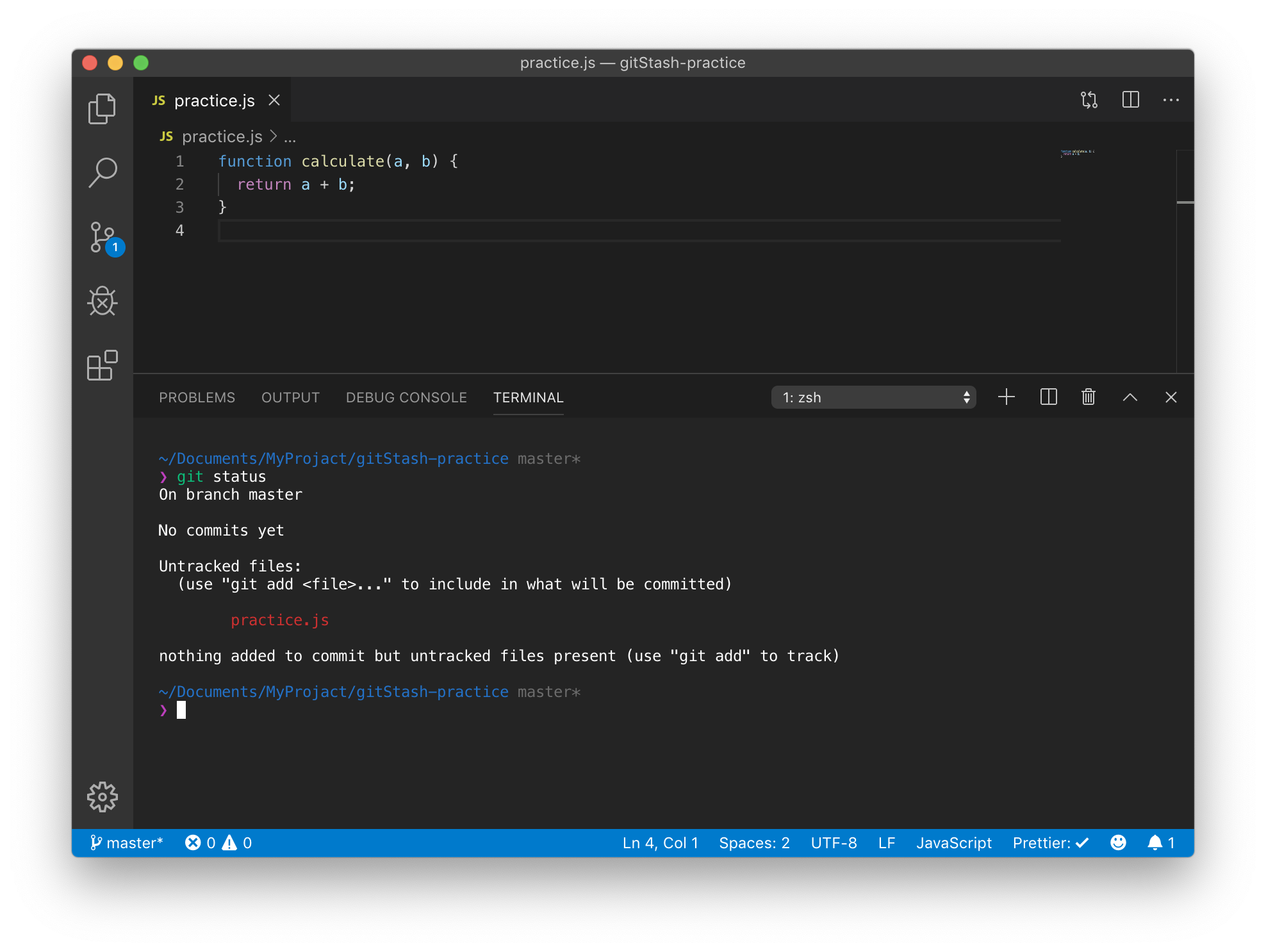Toggle the Prettier status indicator
Image resolution: width=1266 pixels, height=952 pixels.
point(1050,842)
